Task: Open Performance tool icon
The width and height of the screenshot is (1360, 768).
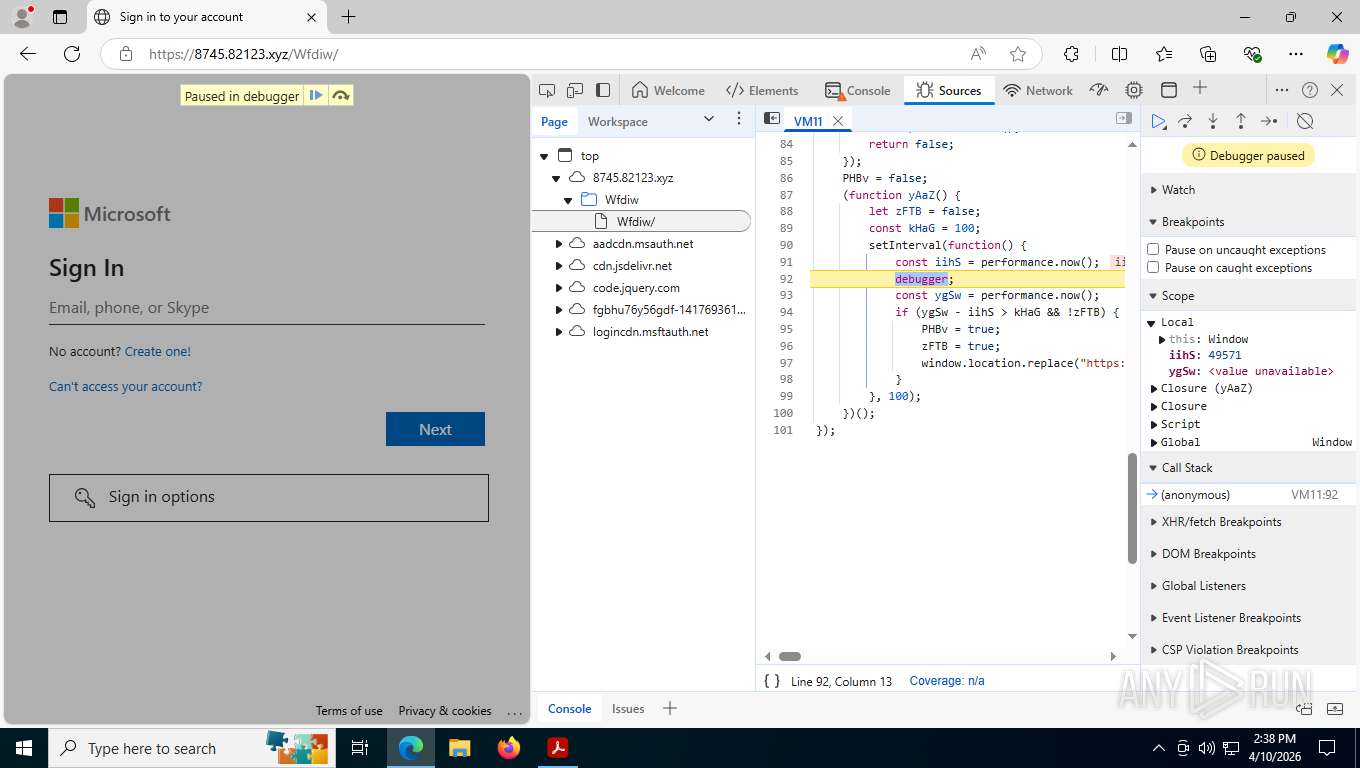Action: [1099, 90]
